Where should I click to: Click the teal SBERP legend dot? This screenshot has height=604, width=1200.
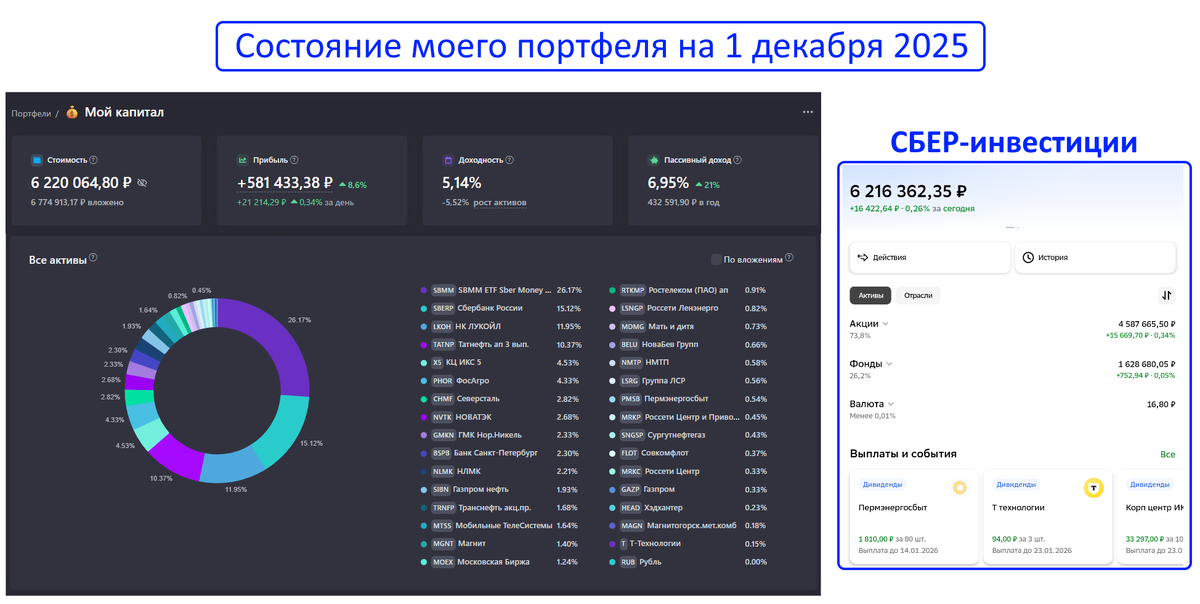[x=424, y=308]
